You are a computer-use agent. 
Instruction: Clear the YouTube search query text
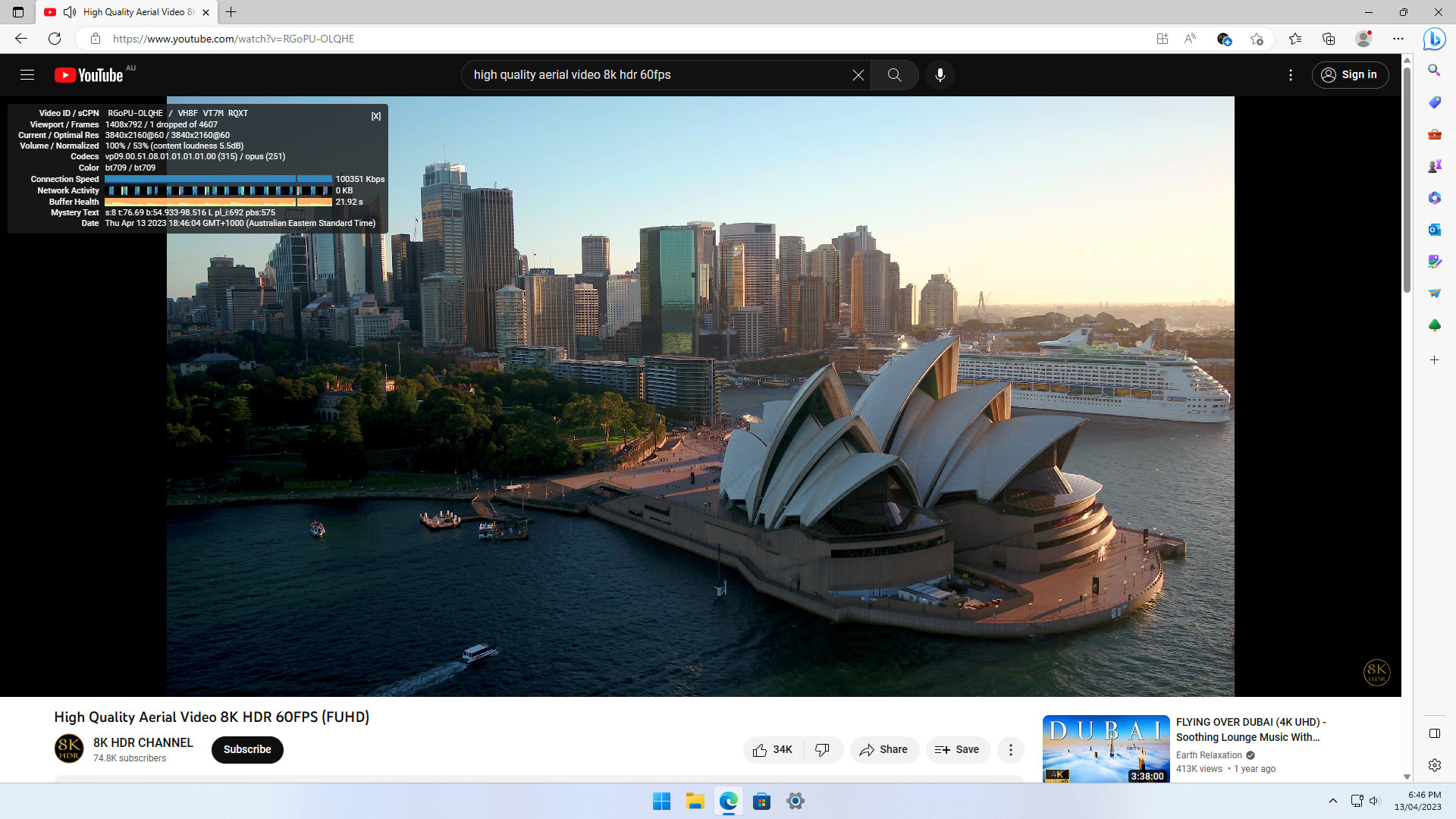(x=858, y=75)
